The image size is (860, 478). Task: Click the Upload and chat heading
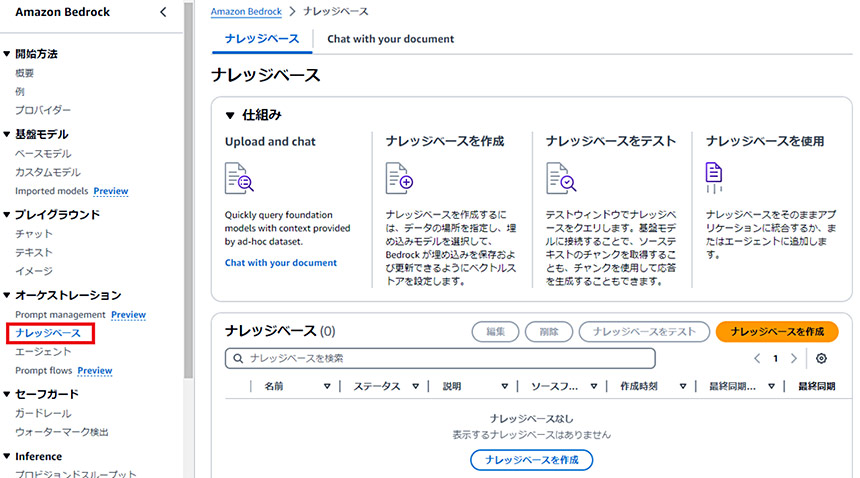point(270,141)
